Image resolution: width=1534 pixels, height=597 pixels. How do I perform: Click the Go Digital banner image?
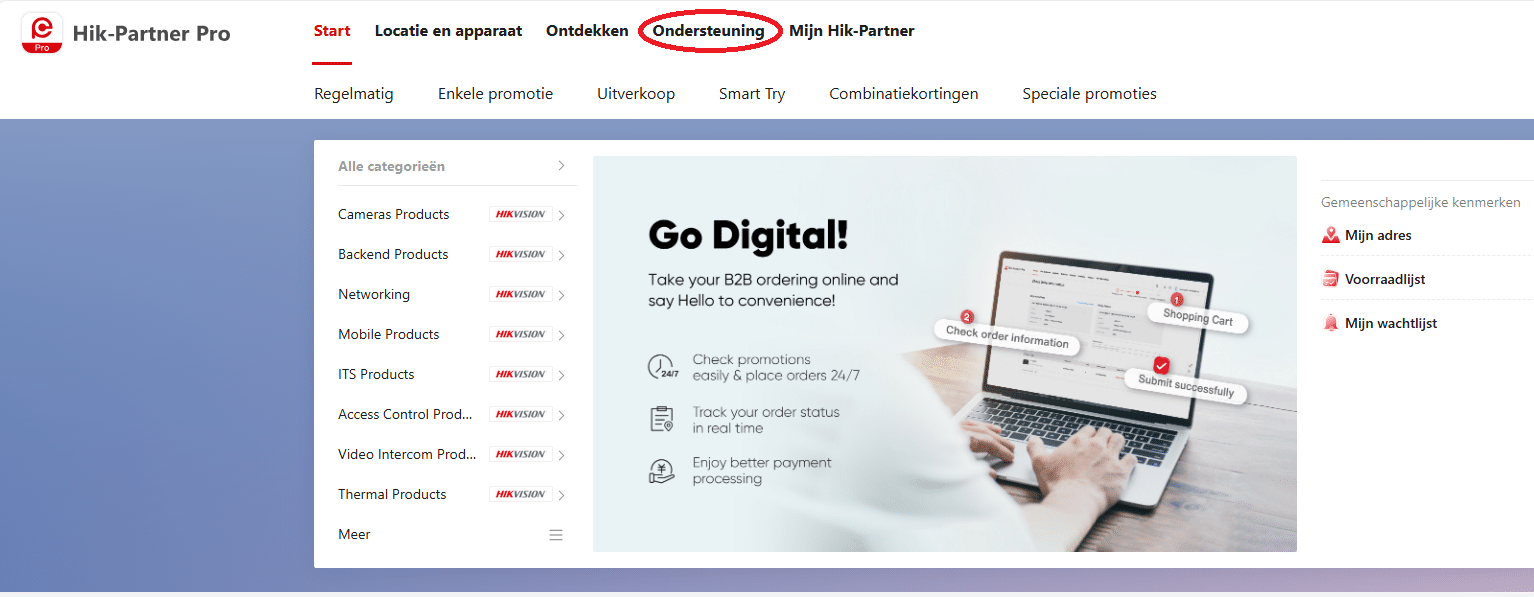(x=945, y=354)
